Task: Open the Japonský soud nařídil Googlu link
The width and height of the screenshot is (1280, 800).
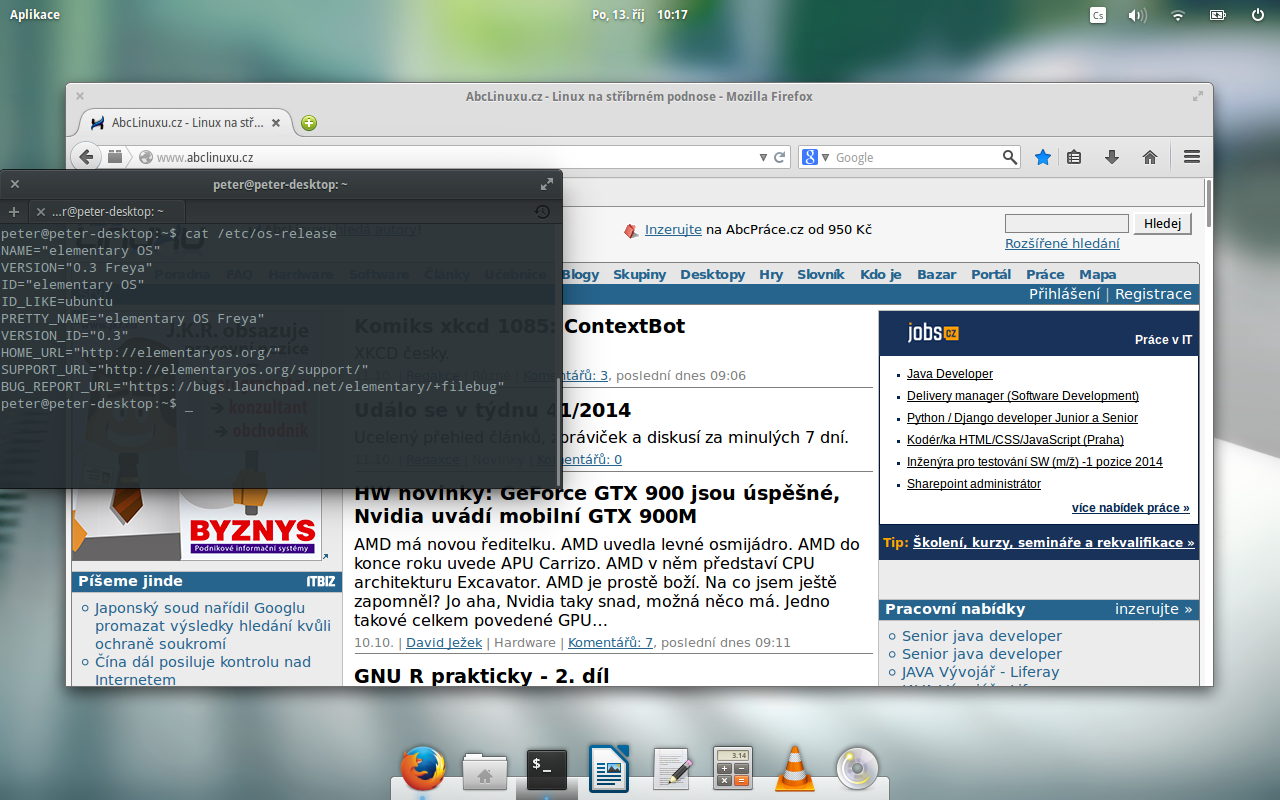Action: 213,625
